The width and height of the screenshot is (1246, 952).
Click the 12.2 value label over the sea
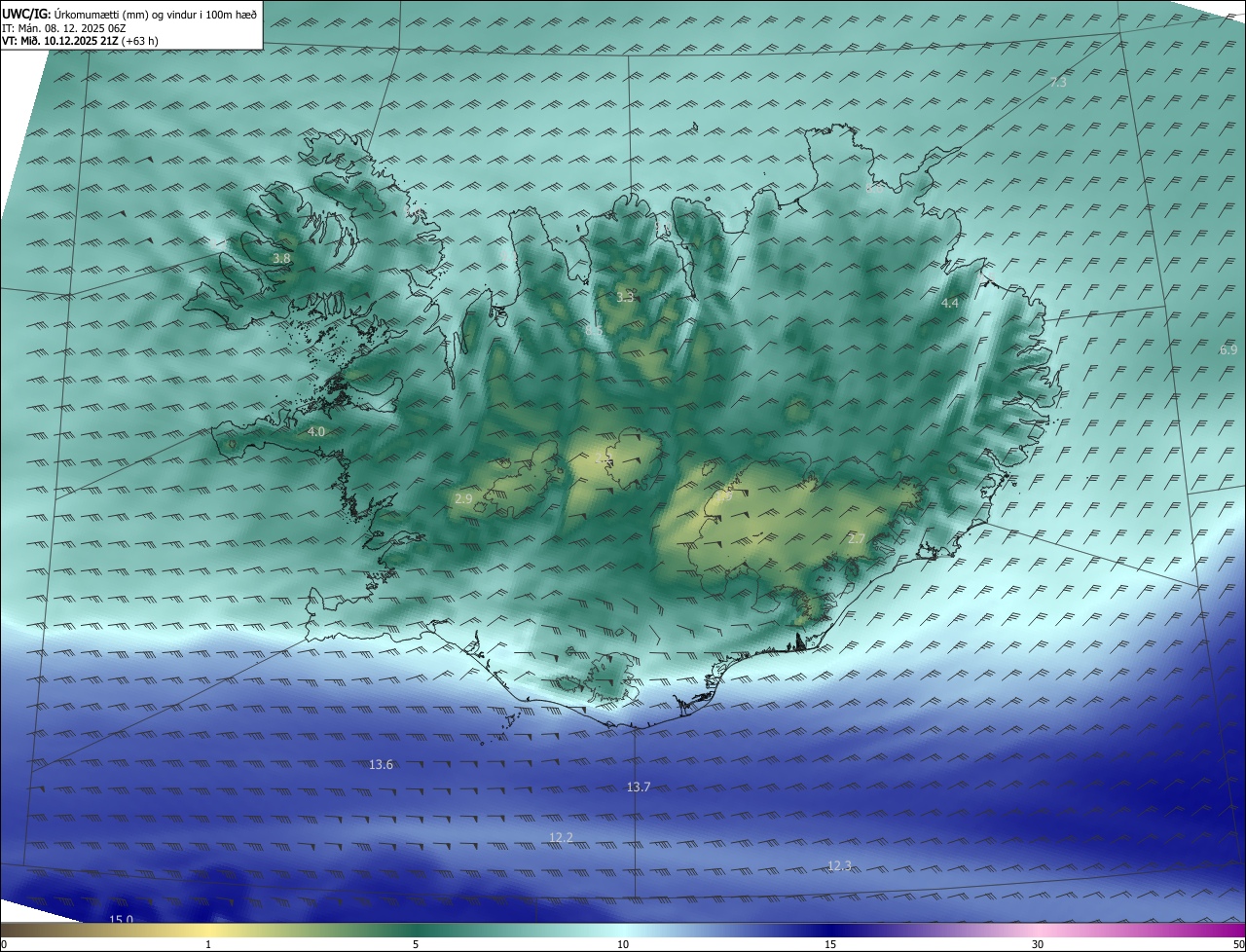click(x=561, y=837)
